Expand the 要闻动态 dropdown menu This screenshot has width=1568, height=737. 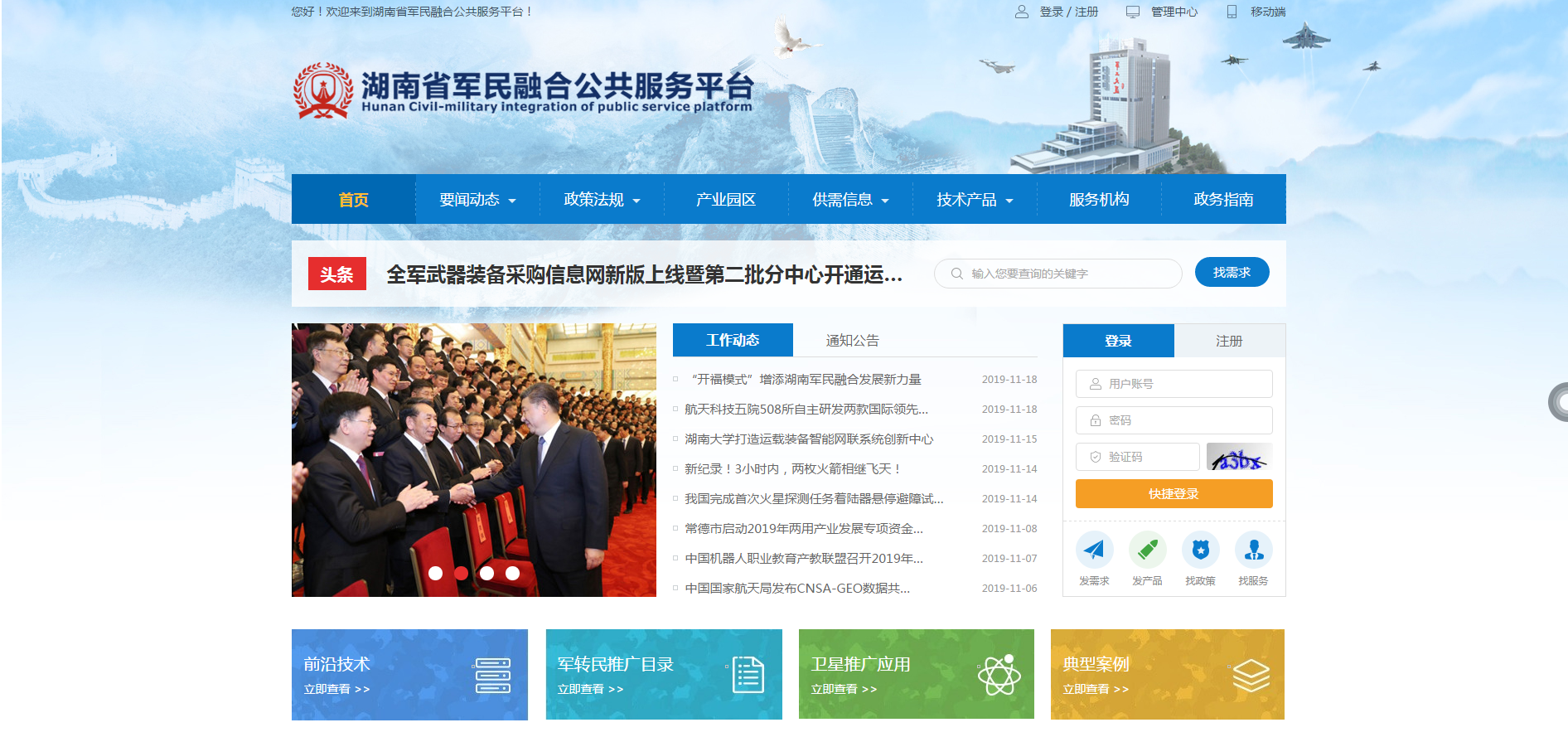[477, 200]
